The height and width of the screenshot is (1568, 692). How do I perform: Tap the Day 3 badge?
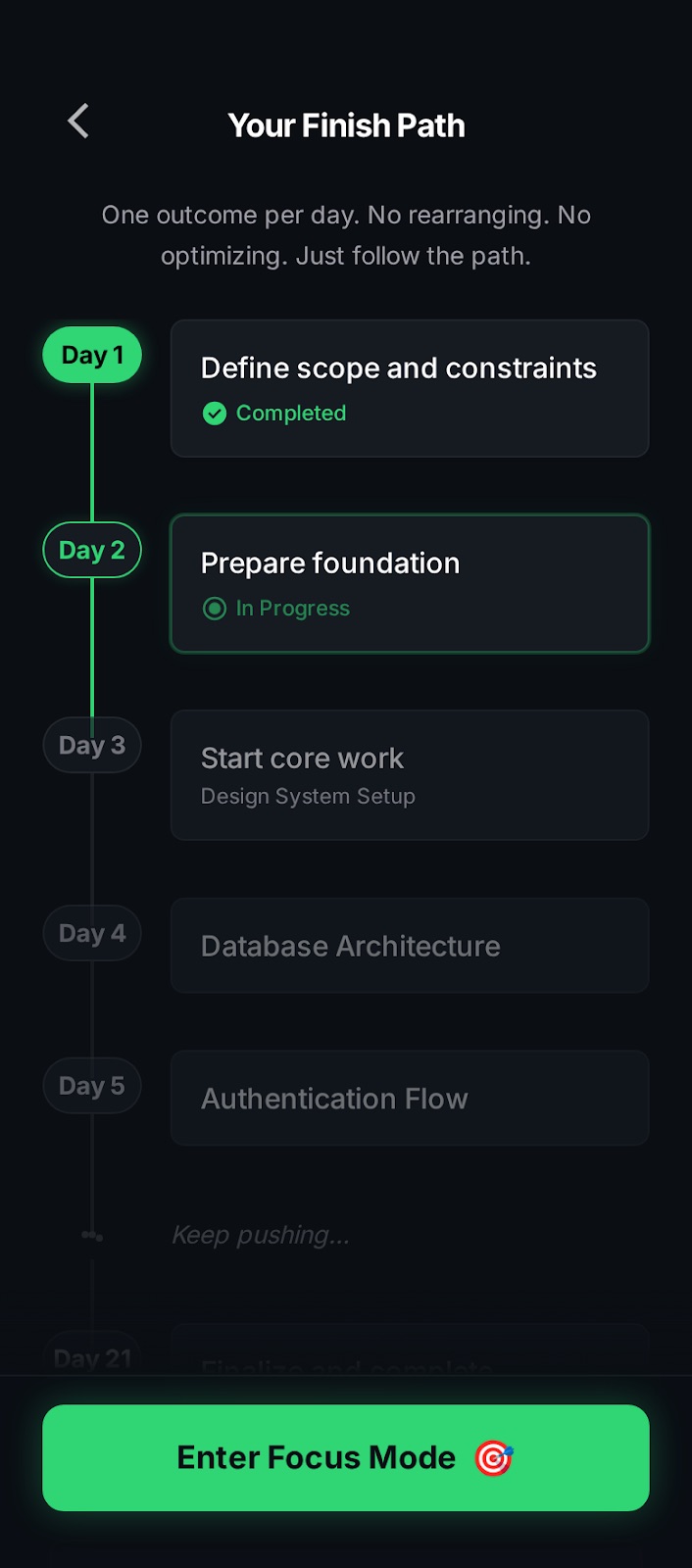click(91, 745)
